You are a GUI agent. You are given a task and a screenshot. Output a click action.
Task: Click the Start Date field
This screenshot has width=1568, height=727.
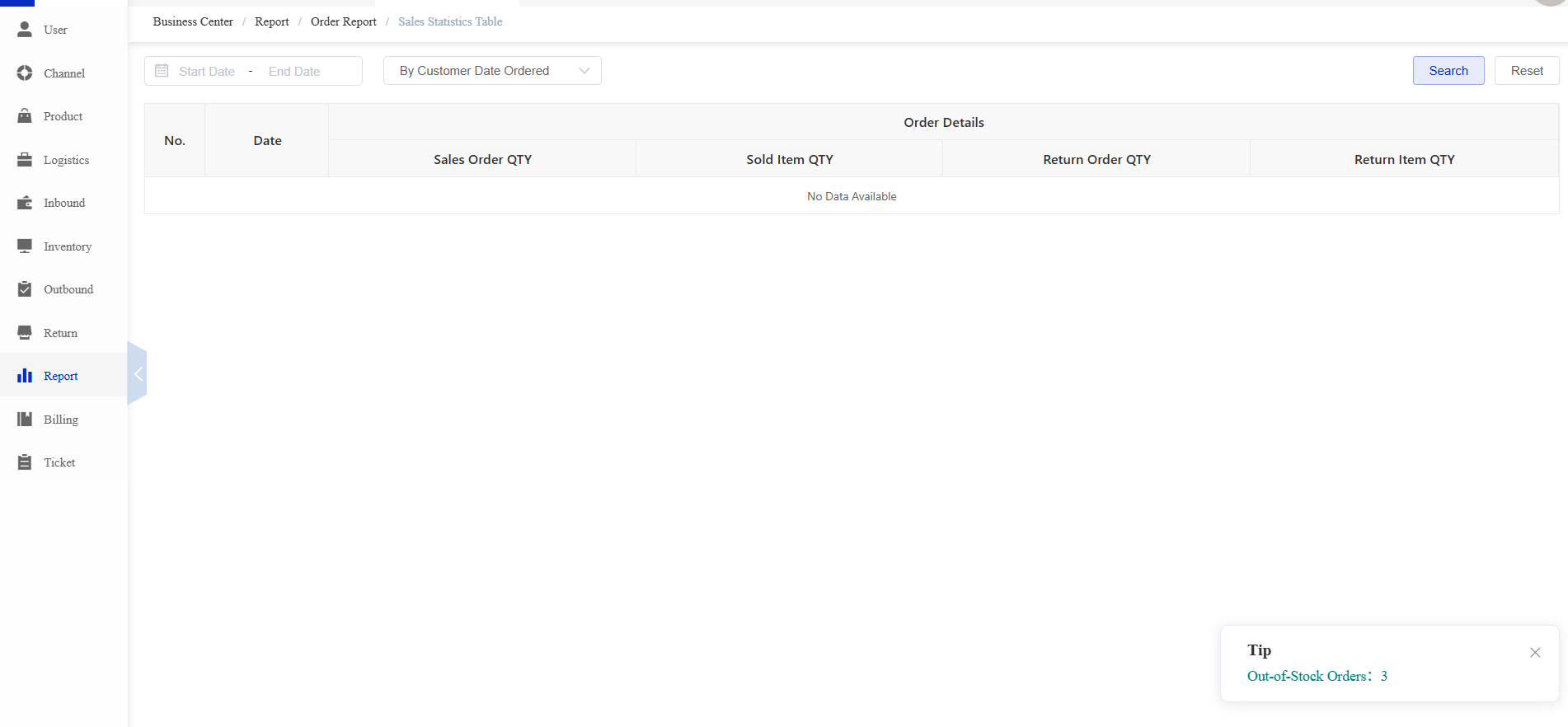[207, 72]
